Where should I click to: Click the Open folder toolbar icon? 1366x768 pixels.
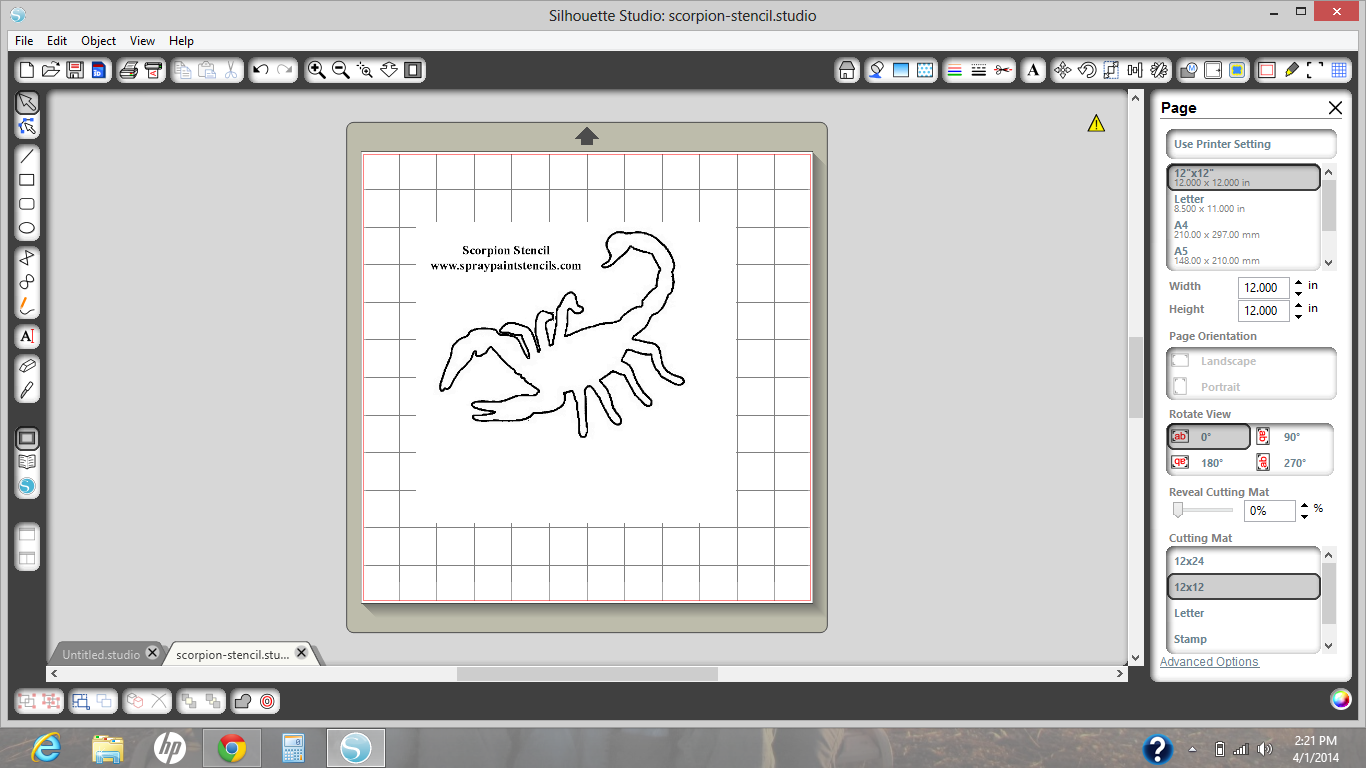pyautogui.click(x=51, y=70)
